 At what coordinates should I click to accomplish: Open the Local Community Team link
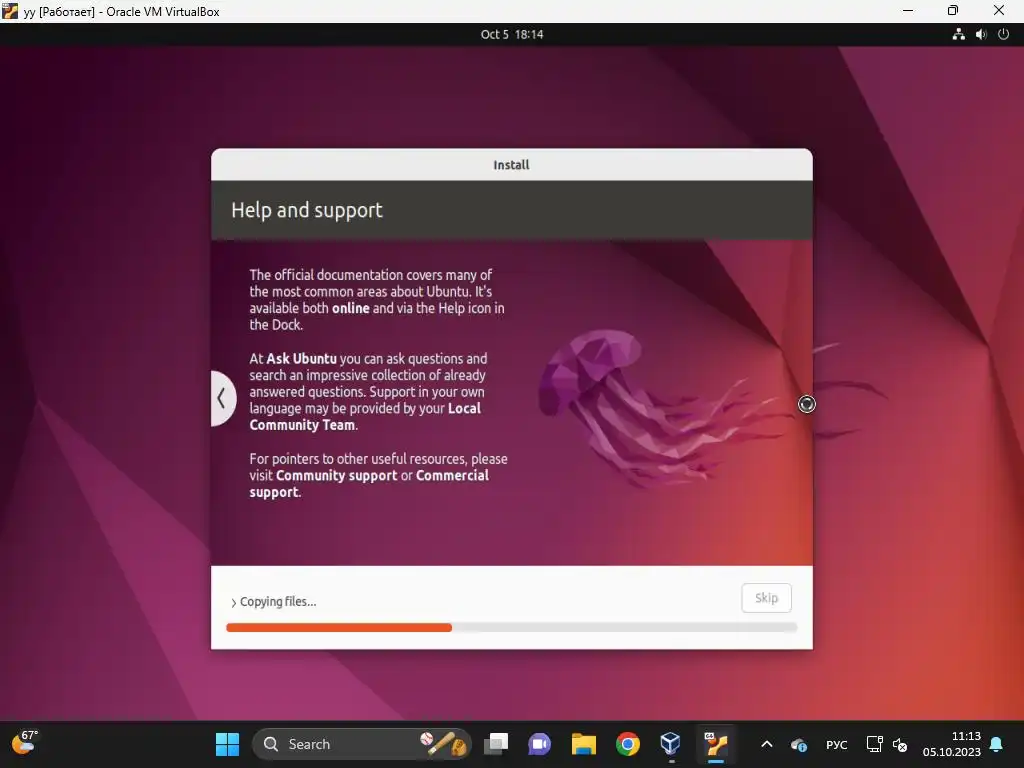click(365, 417)
